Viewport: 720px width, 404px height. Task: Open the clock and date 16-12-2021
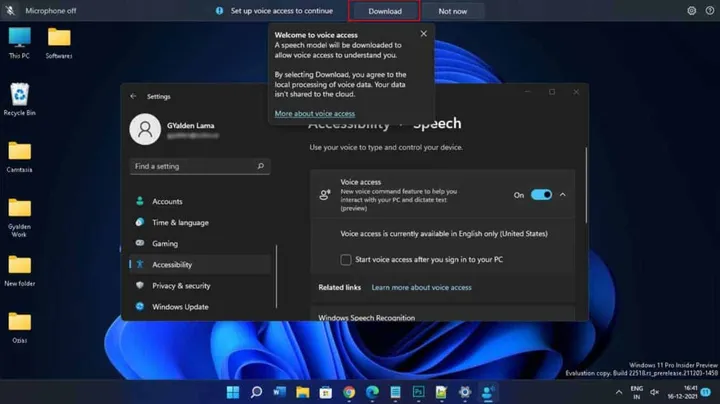point(682,392)
